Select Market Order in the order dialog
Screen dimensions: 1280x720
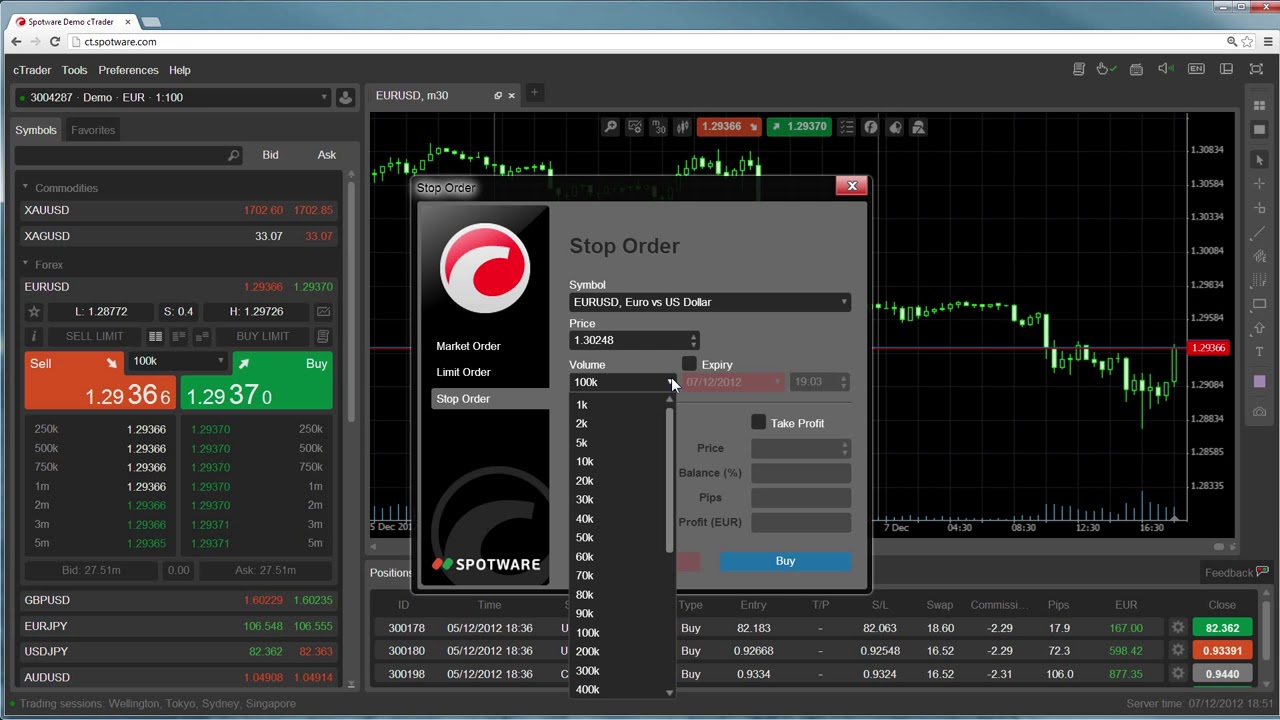pos(468,346)
